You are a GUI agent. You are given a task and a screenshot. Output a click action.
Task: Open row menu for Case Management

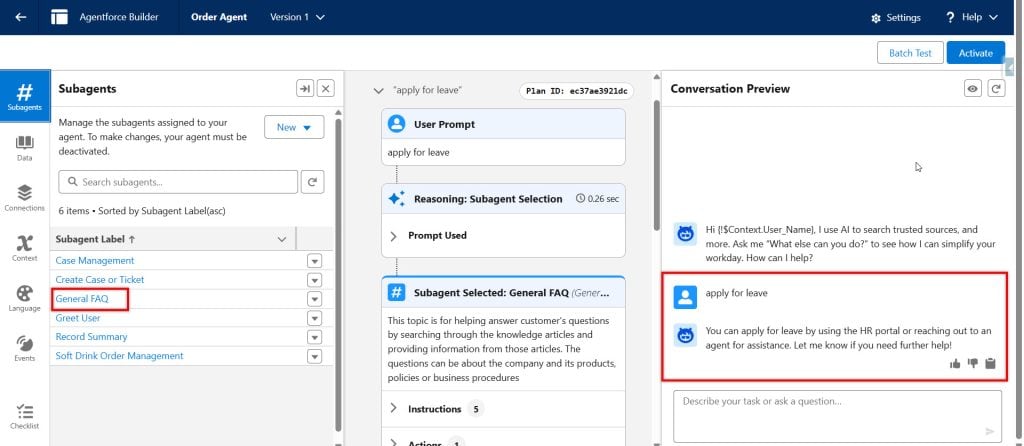315,261
